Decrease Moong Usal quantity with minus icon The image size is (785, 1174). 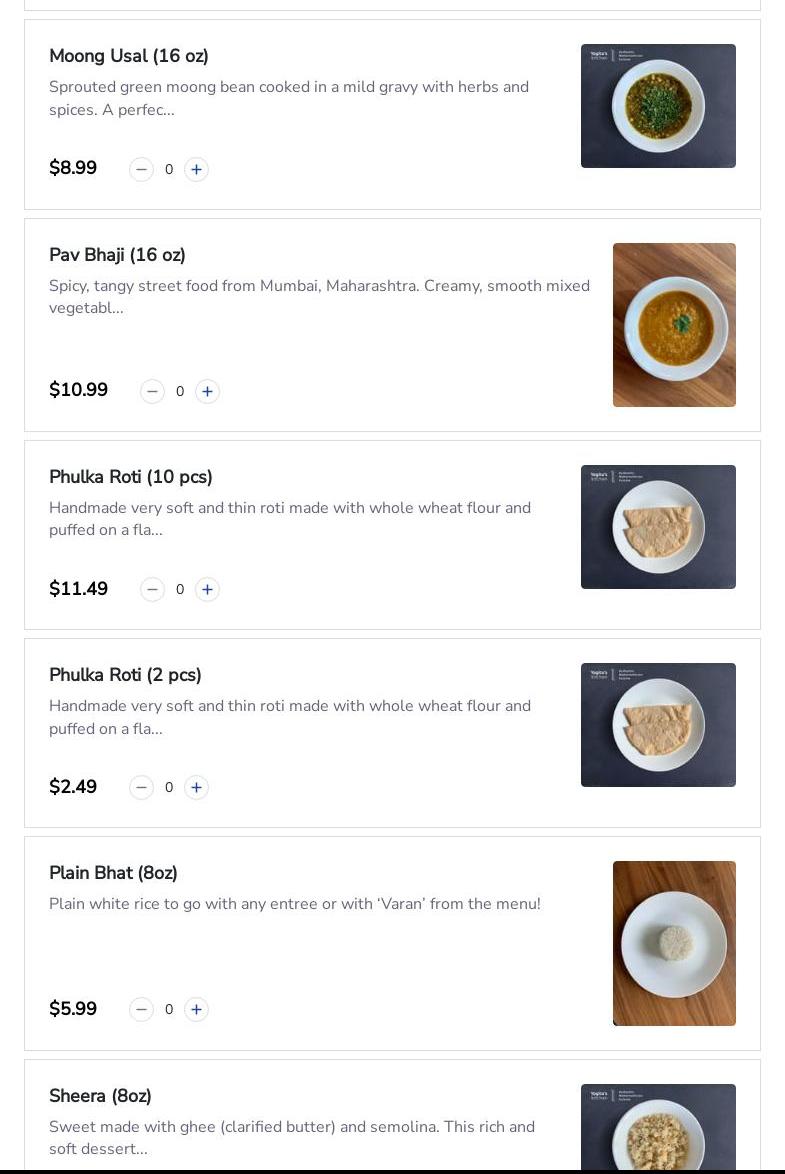[141, 170]
